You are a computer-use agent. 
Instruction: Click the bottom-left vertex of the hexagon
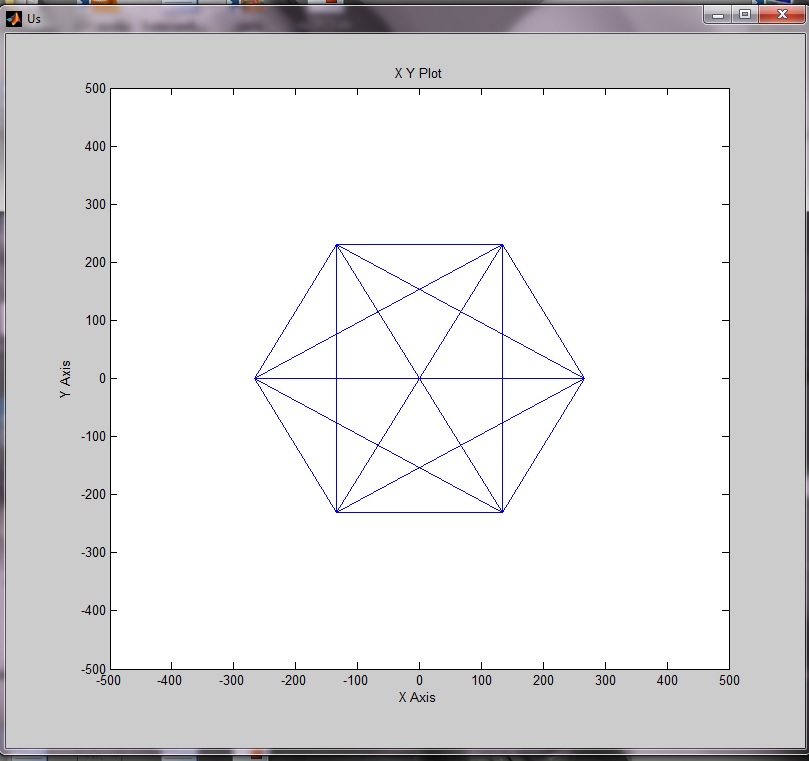pyautogui.click(x=337, y=512)
